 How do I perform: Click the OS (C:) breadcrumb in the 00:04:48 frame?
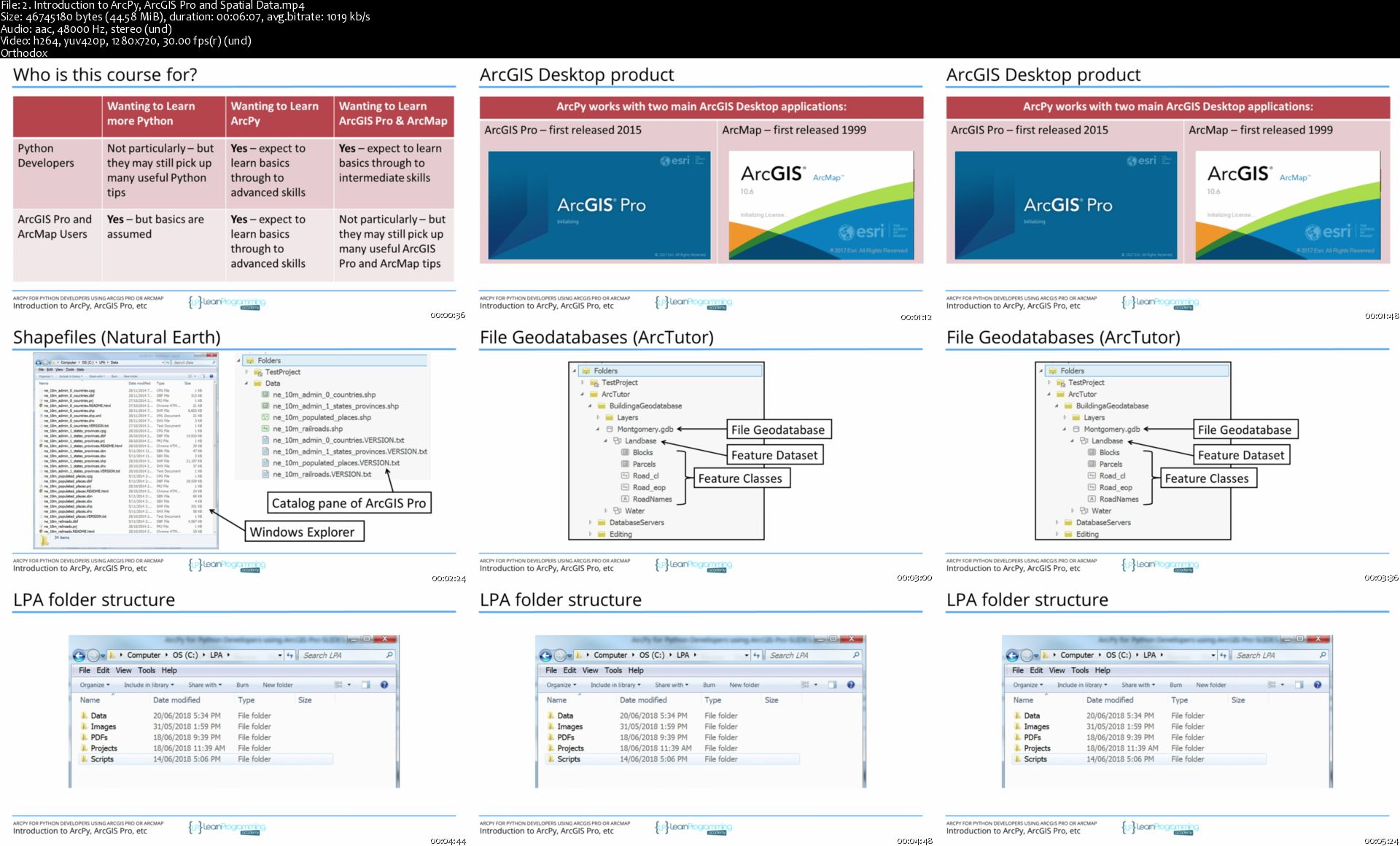point(651,655)
